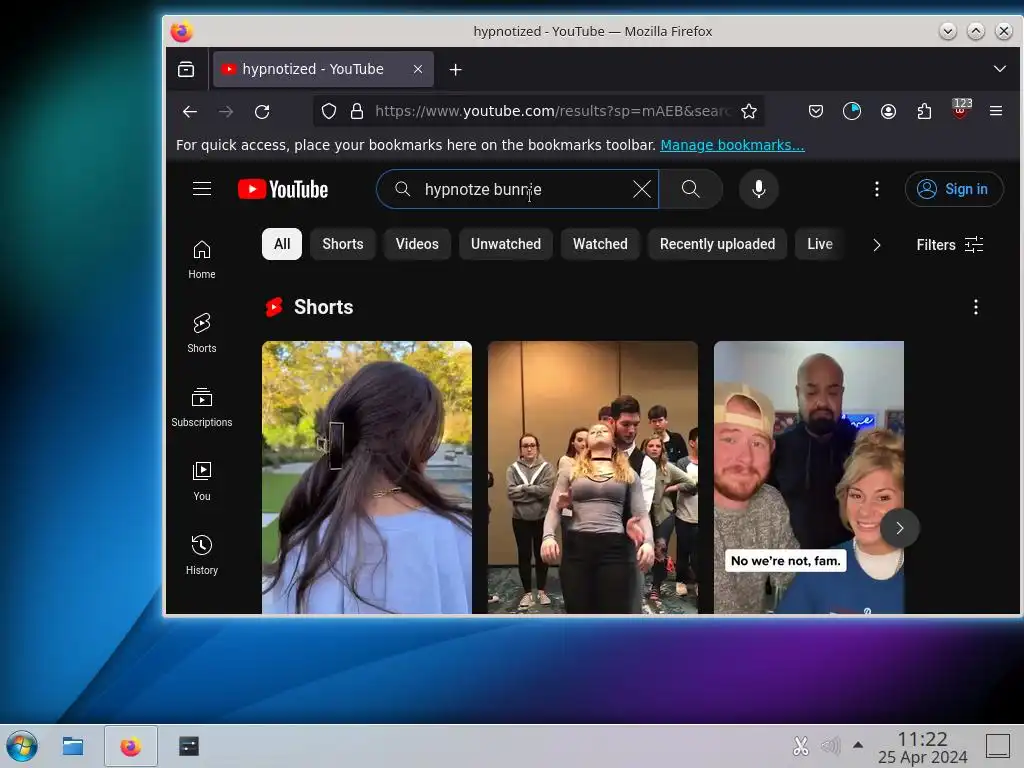
Task: Open the dark app icon on the taskbar
Action: click(x=189, y=746)
